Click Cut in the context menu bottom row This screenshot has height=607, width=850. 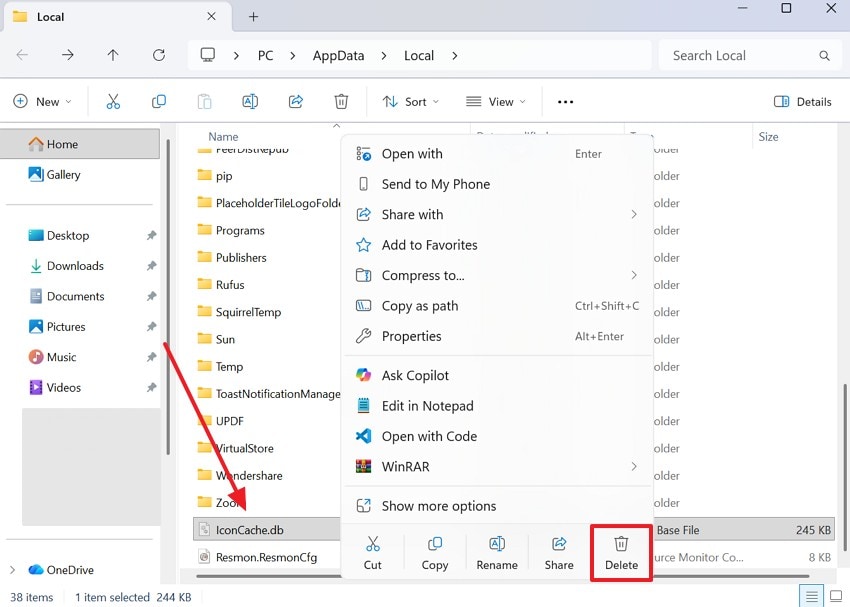point(372,553)
